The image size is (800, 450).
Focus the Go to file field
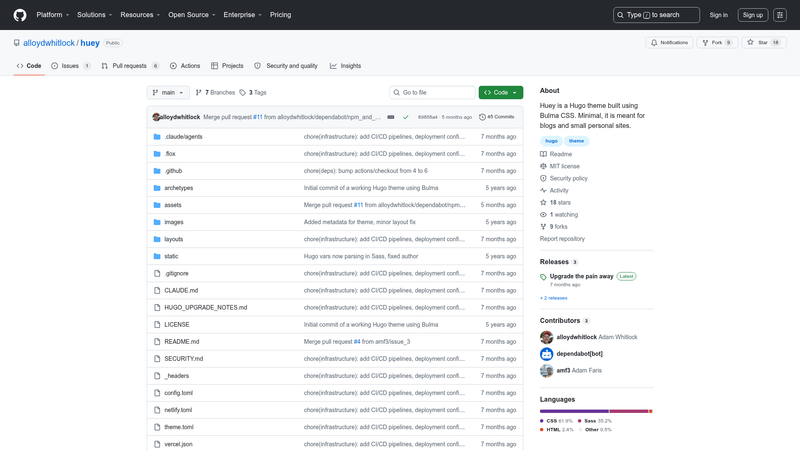click(x=432, y=92)
